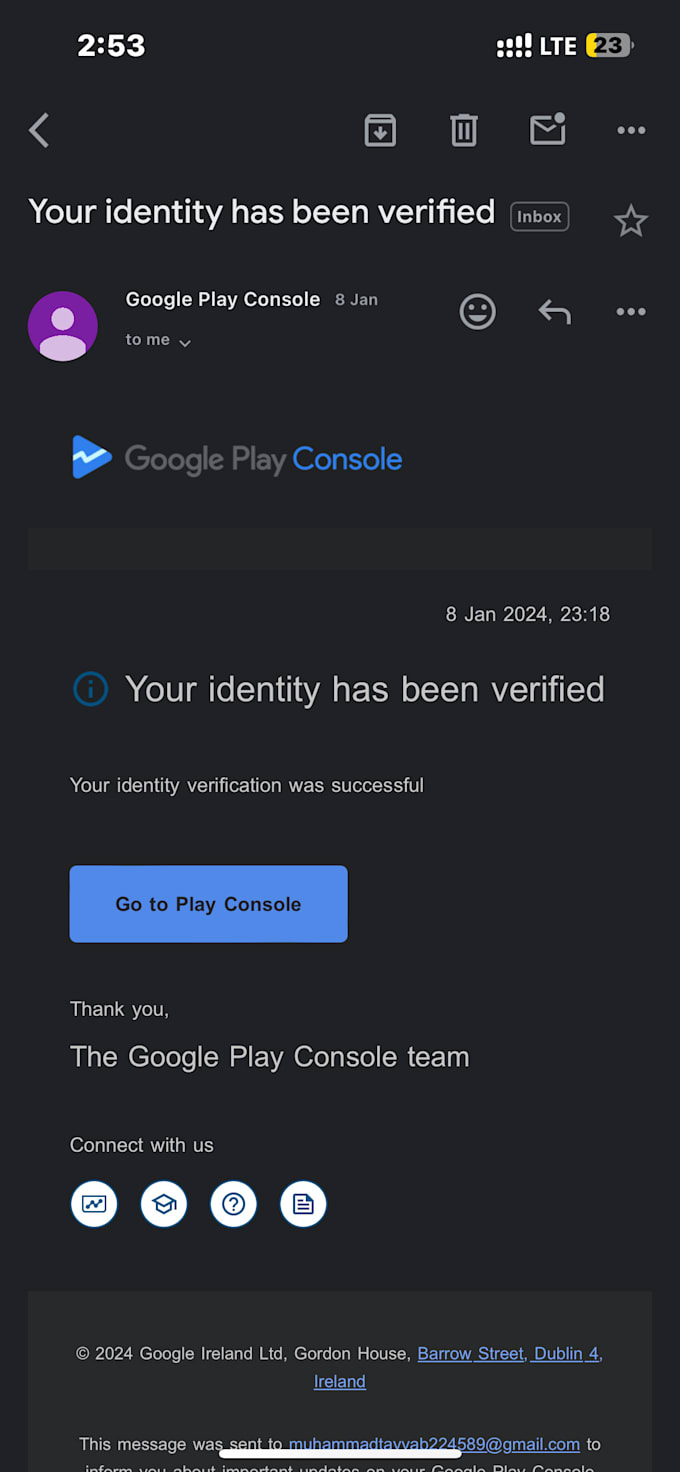Image resolution: width=680 pixels, height=1472 pixels.
Task: Reply using the reply arrow icon
Action: pyautogui.click(x=555, y=311)
